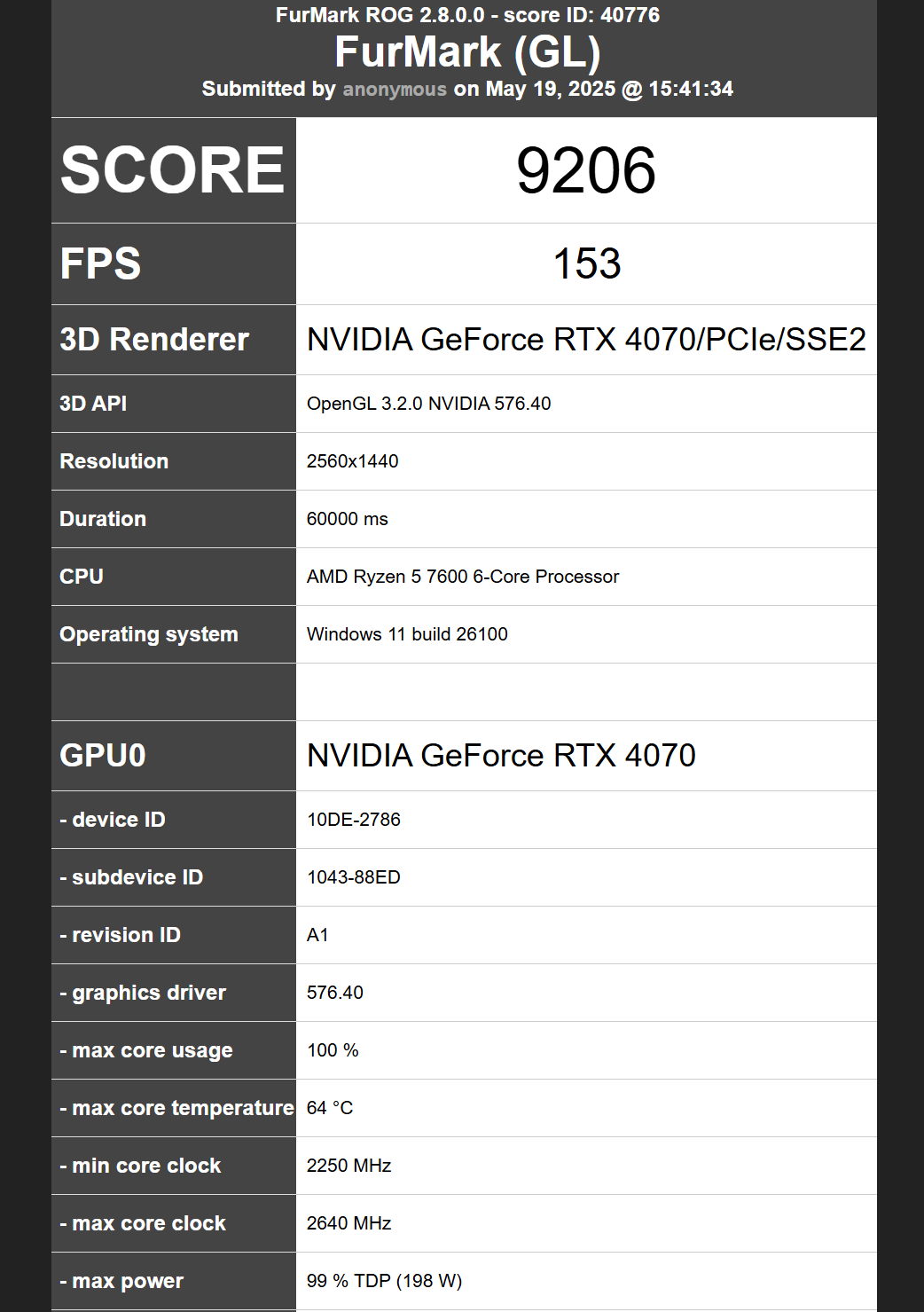Click the revision ID label
The width and height of the screenshot is (924, 1312).
click(120, 935)
